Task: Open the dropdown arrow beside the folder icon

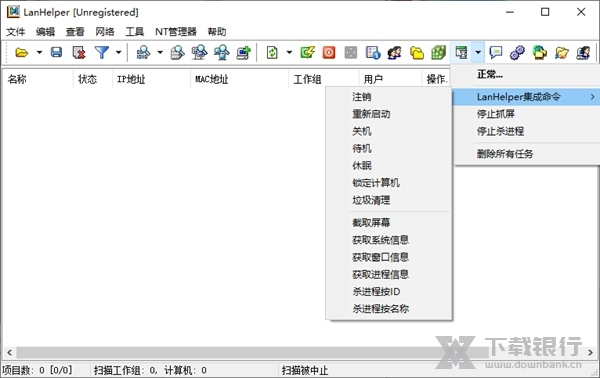Action: coord(39,52)
